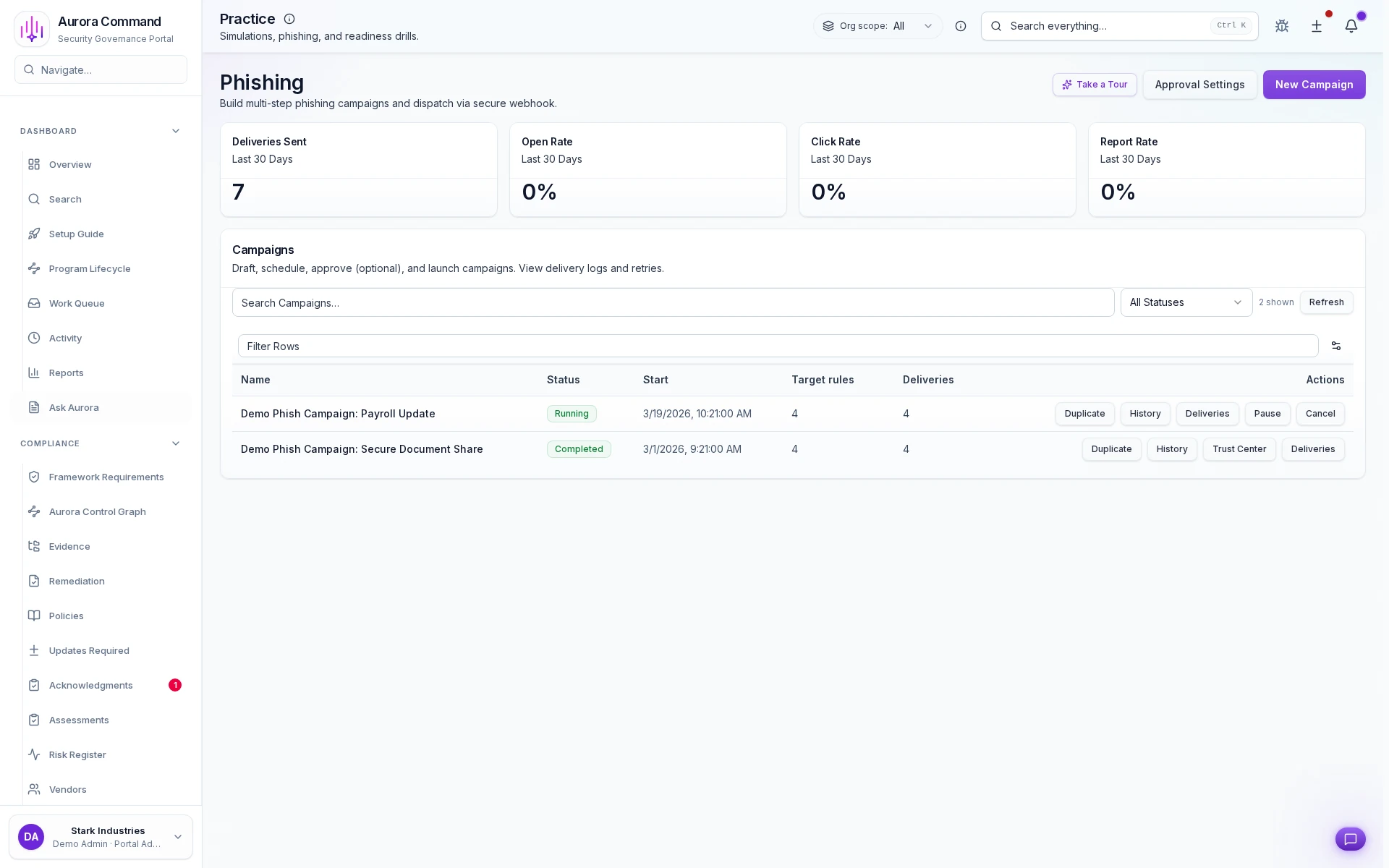This screenshot has height=868, width=1389.
Task: Open the filter settings icon beside Filter Rows
Action: click(1335, 346)
